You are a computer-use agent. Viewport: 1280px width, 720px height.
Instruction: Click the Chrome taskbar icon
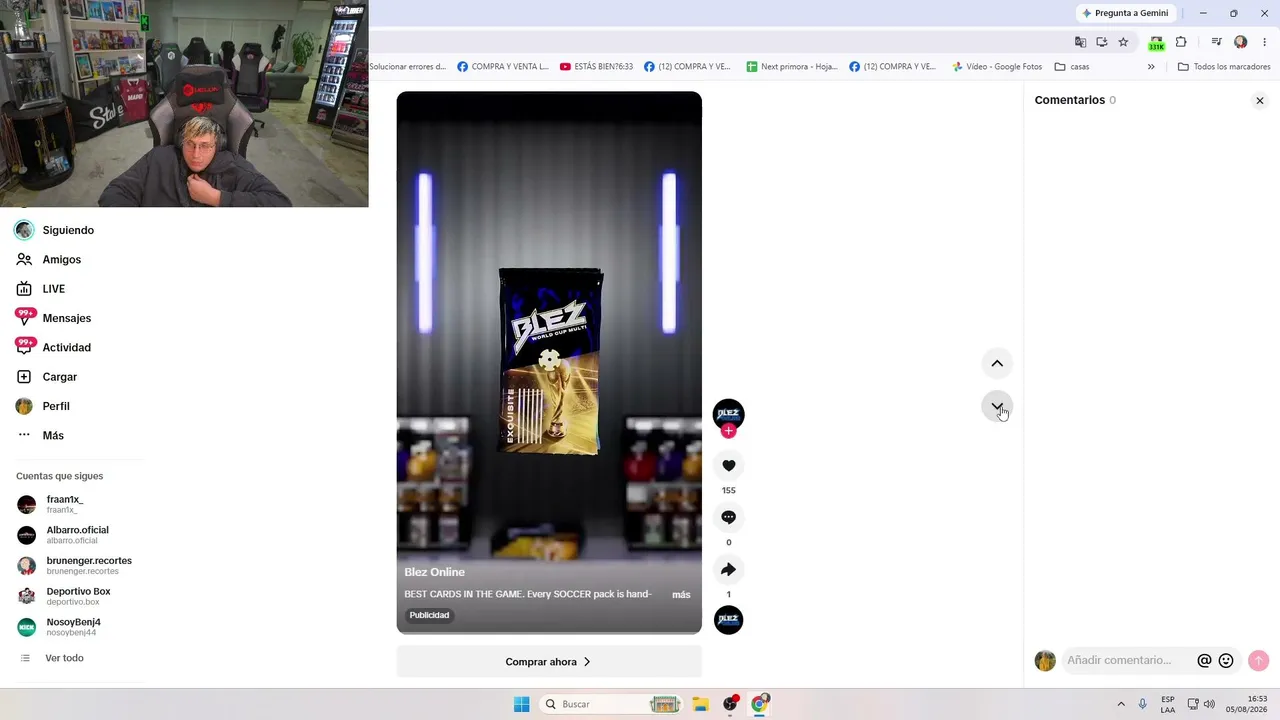click(759, 704)
